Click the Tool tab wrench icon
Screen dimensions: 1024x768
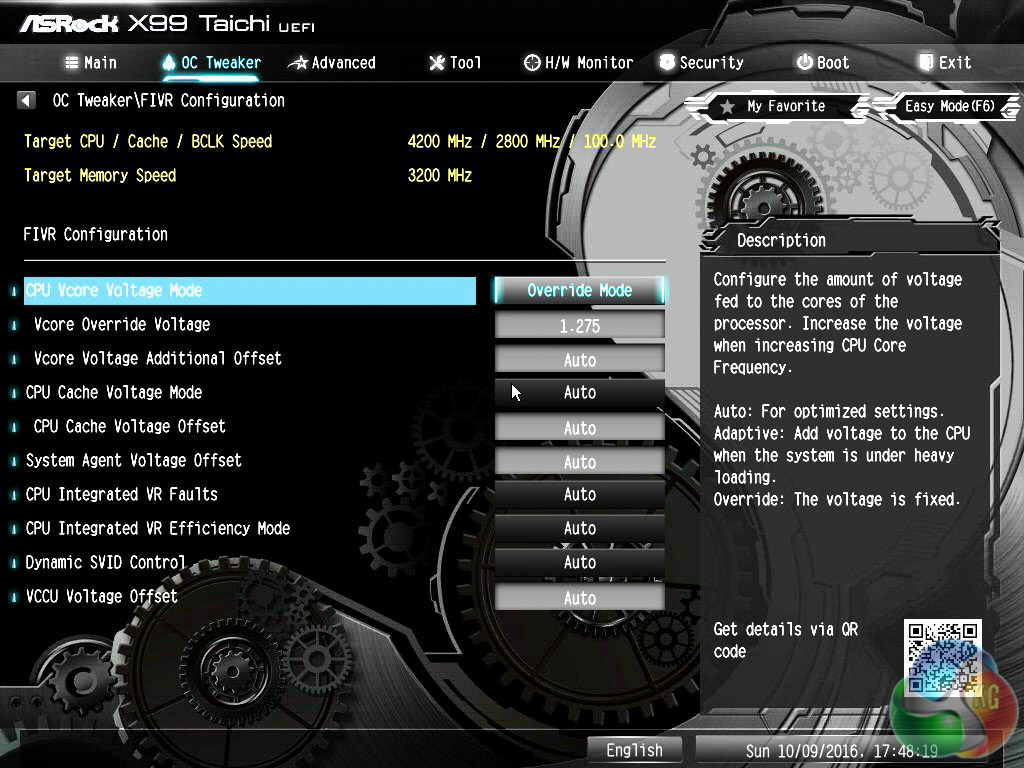(x=436, y=63)
